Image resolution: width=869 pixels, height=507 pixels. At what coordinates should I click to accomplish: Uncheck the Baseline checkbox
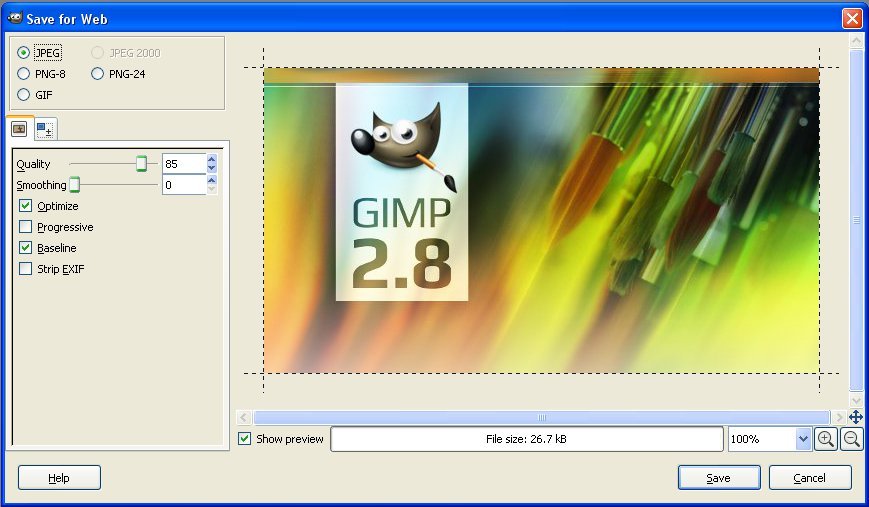25,248
